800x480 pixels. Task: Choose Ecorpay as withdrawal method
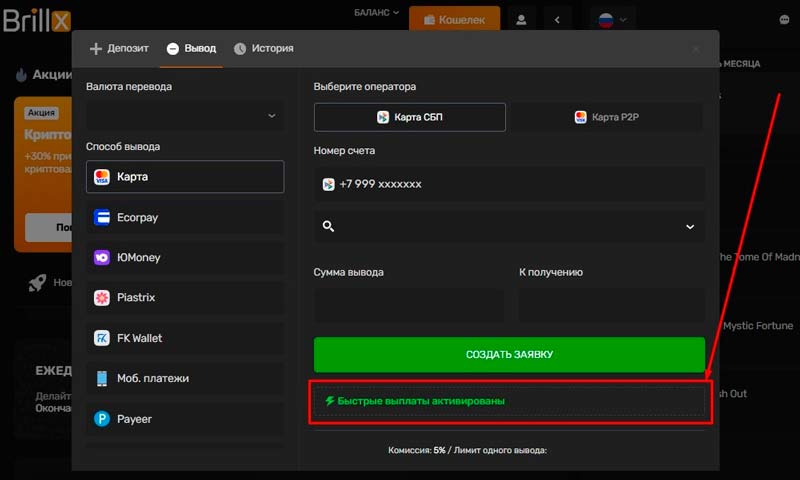click(185, 217)
